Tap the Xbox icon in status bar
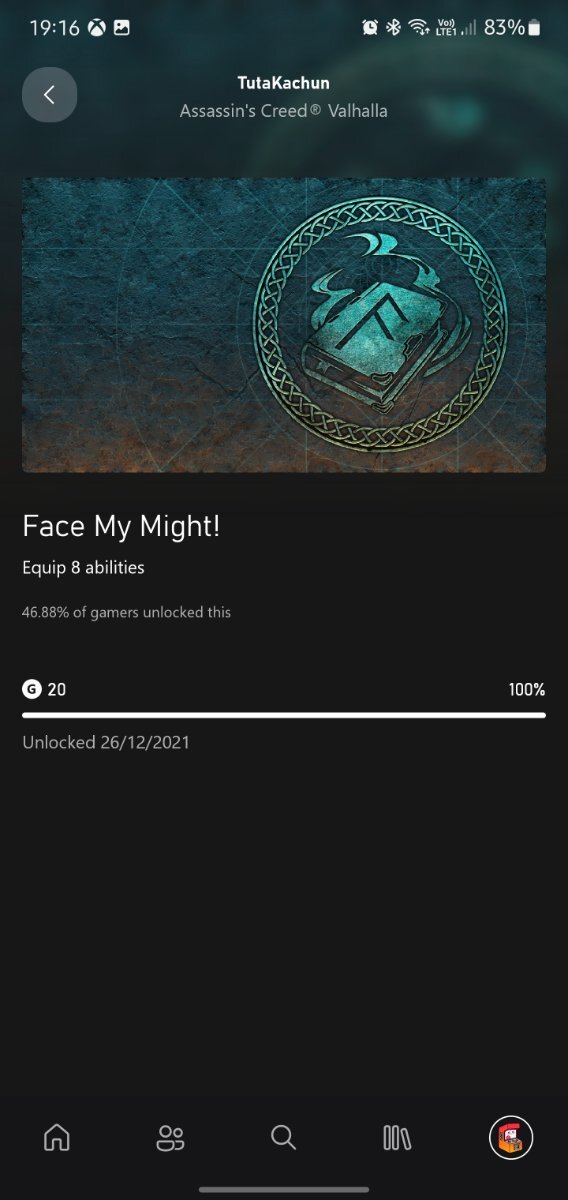The height and width of the screenshot is (1200, 568). [x=96, y=28]
